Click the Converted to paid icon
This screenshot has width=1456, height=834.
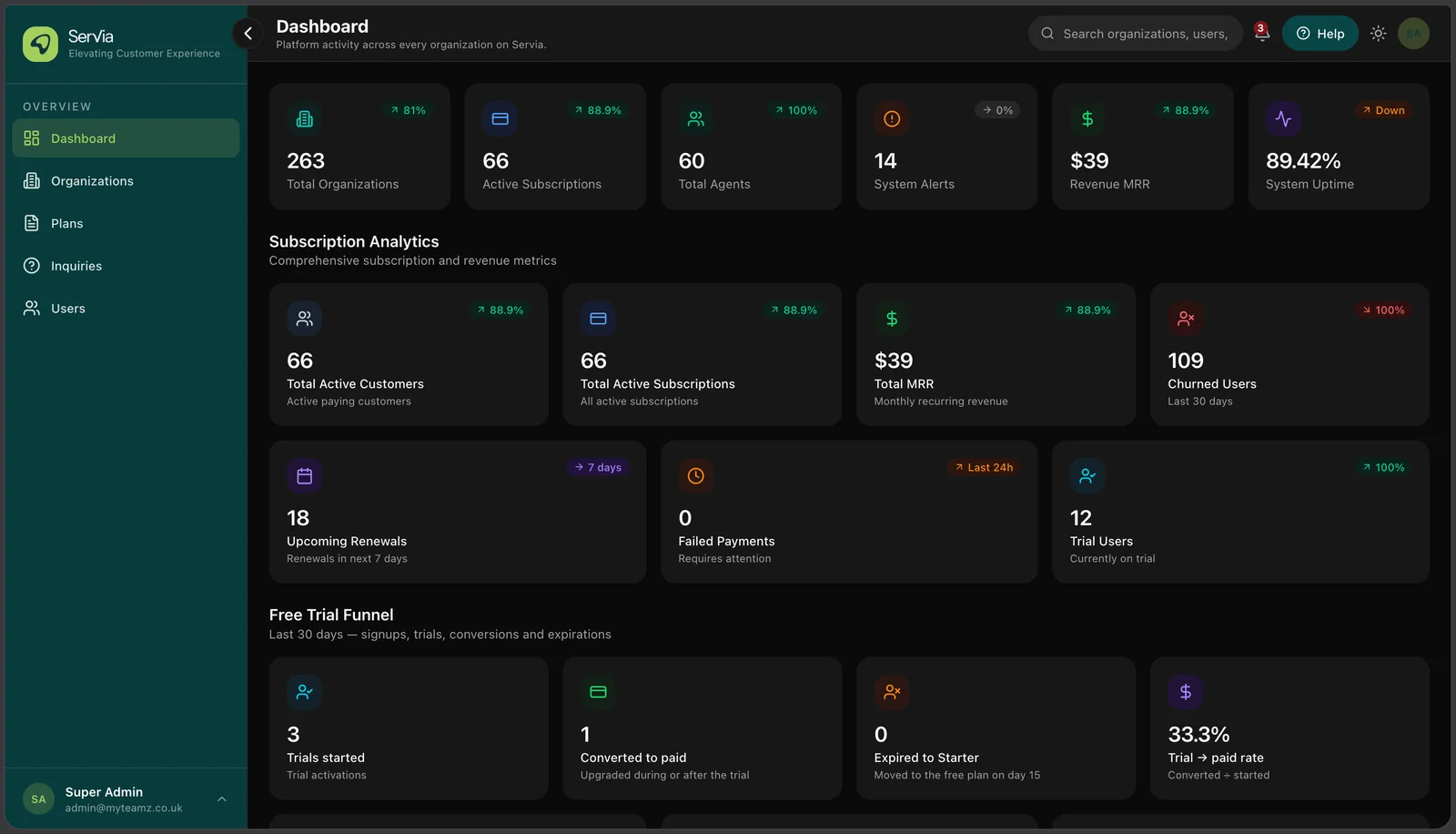(598, 692)
